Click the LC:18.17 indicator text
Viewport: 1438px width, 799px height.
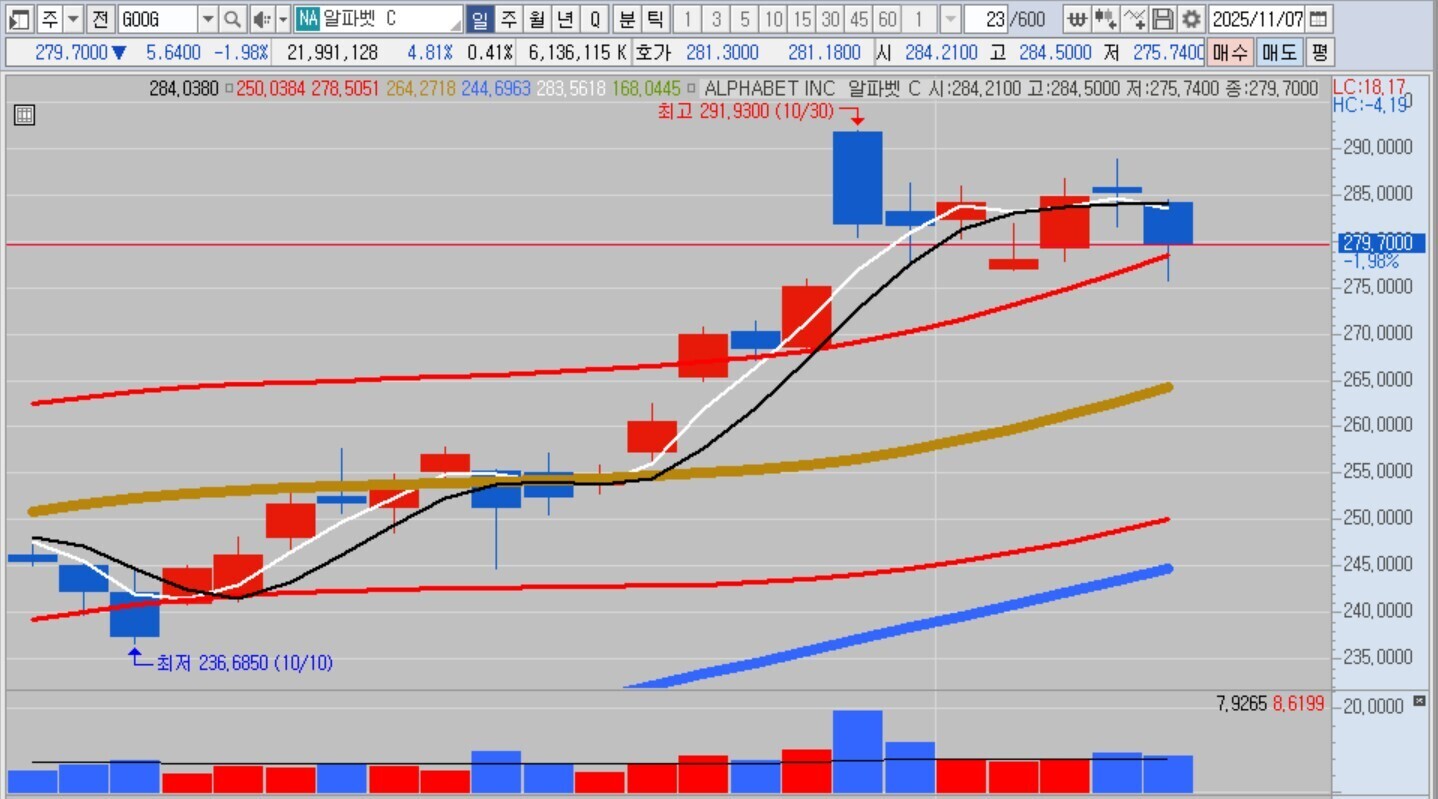click(1370, 87)
